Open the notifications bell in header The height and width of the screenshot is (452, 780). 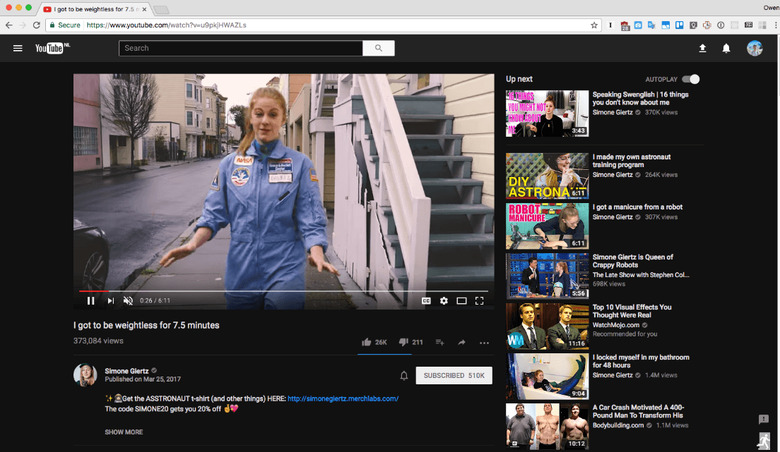coord(726,48)
